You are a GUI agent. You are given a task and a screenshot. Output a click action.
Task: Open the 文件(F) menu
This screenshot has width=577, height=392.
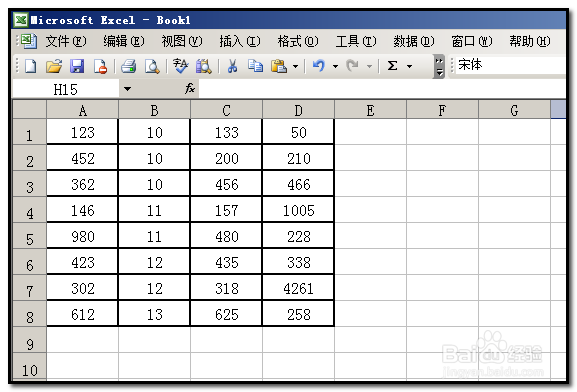coord(66,41)
